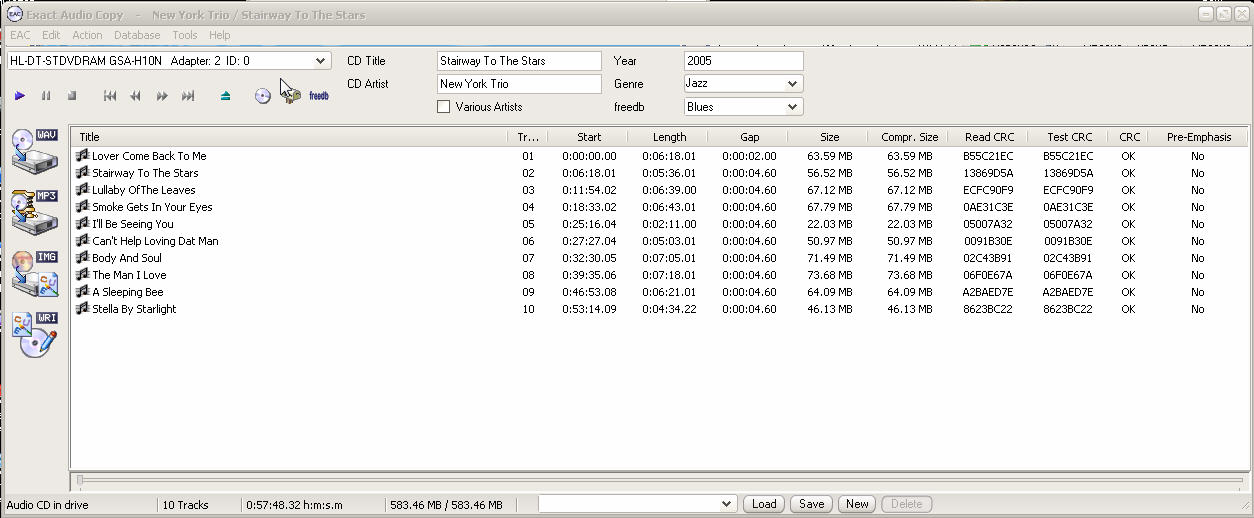
Task: Click the Load button
Action: 764,504
